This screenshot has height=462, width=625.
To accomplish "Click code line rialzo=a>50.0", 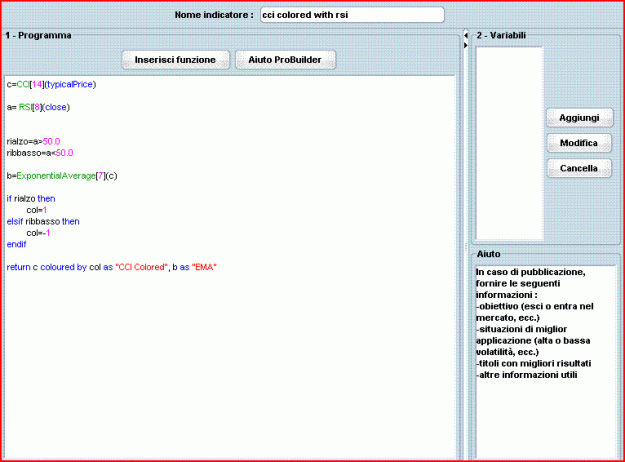I will click(x=33, y=142).
